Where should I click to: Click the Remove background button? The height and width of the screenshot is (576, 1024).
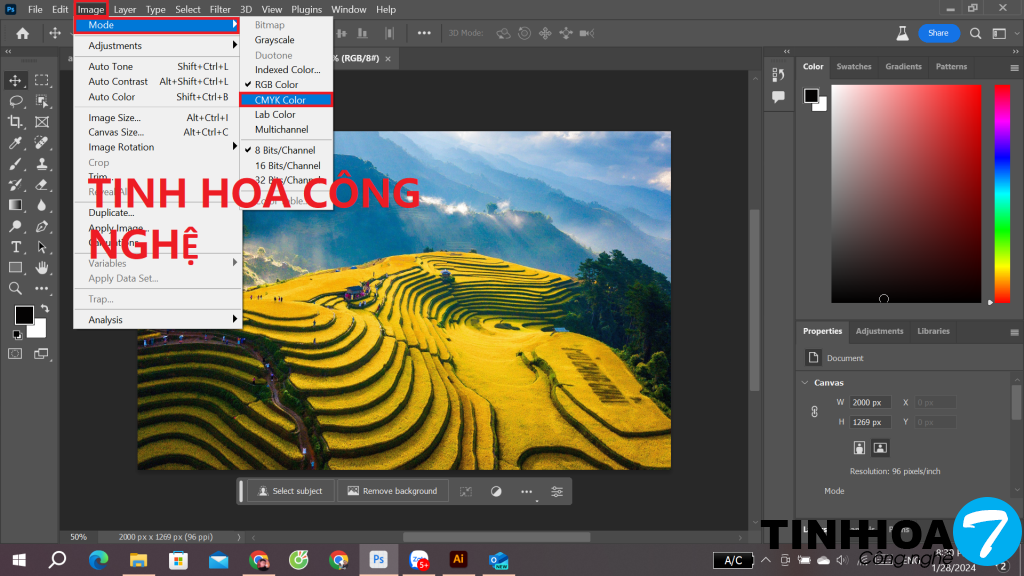coord(391,491)
